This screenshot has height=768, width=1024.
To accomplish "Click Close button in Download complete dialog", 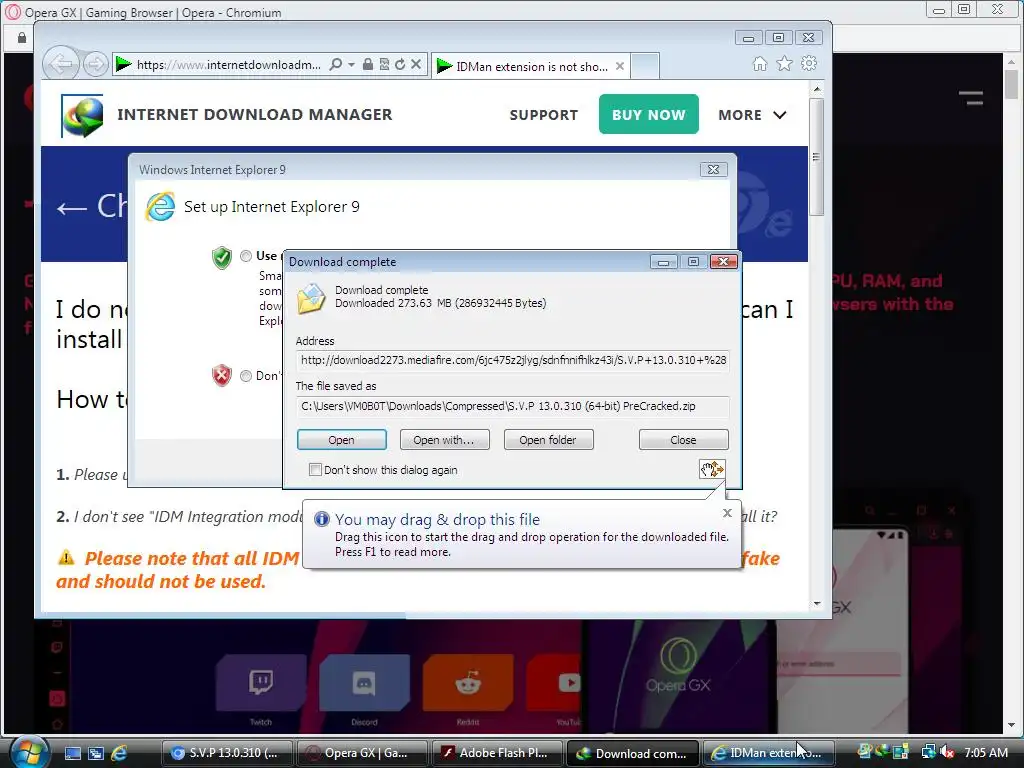I will click(683, 440).
